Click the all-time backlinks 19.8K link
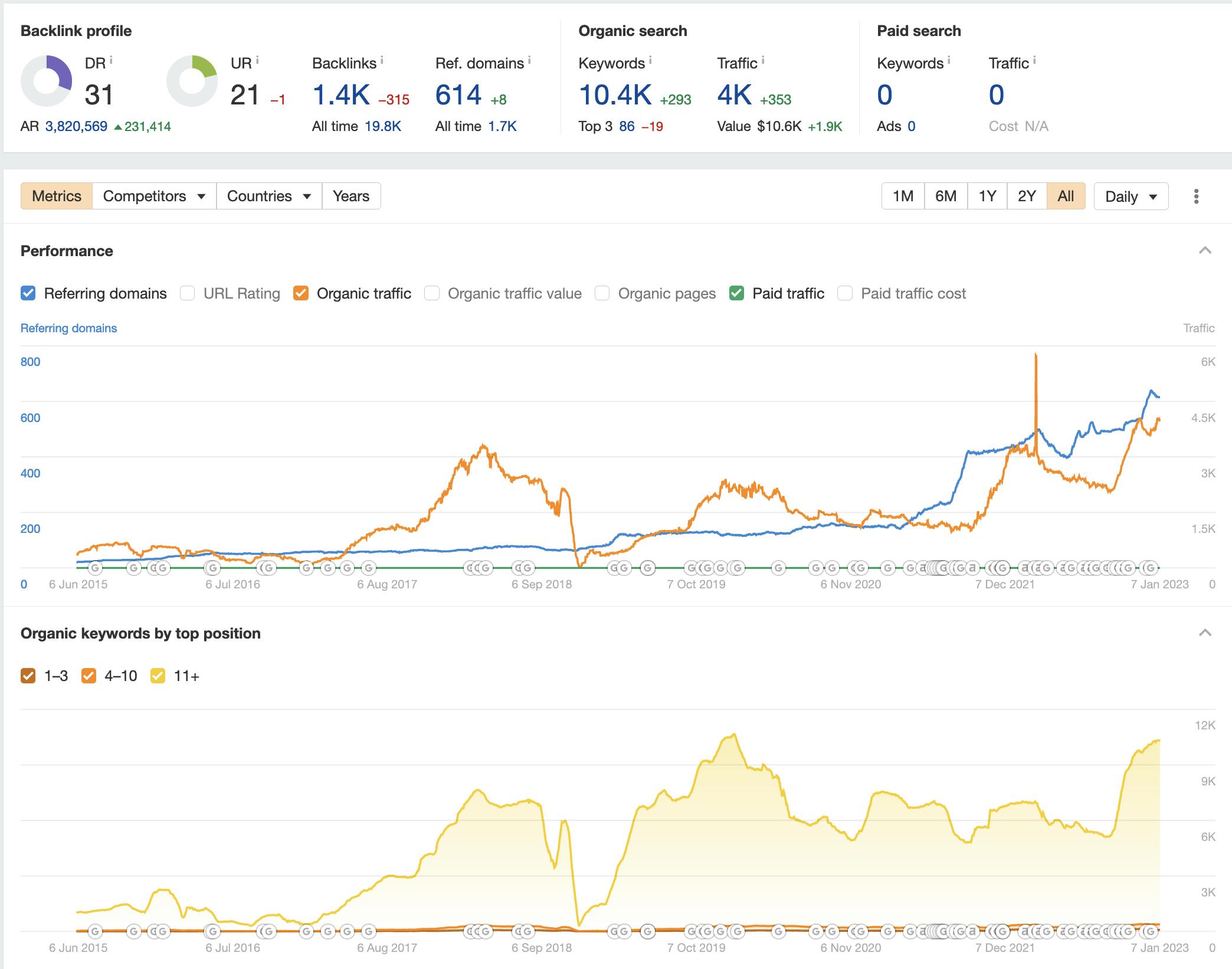This screenshot has height=969, width=1232. 383,126
